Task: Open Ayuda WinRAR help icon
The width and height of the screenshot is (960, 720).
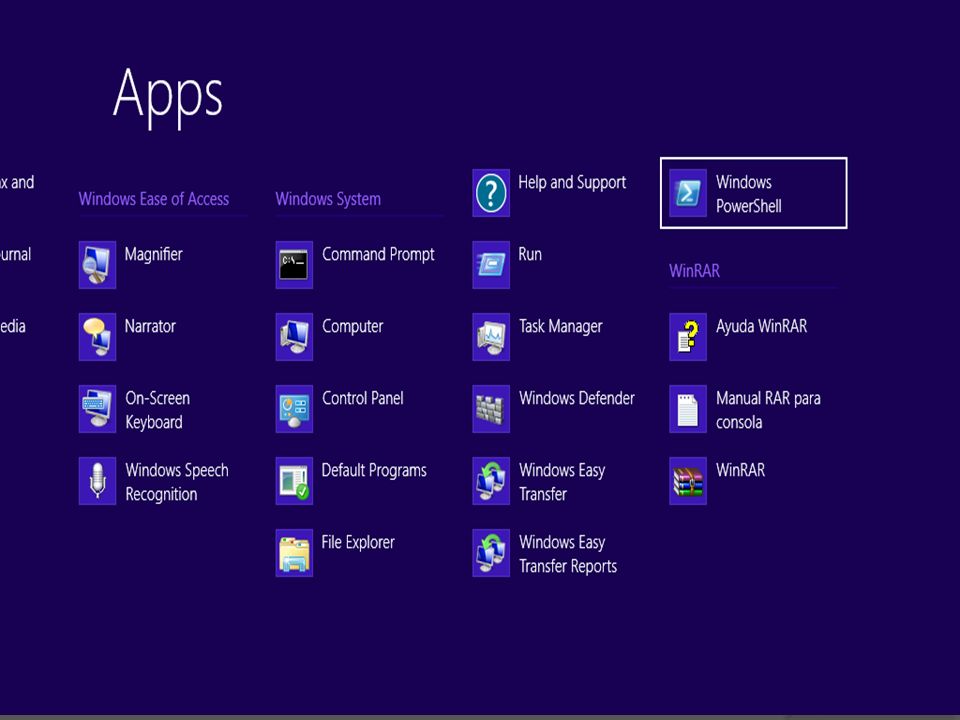Action: point(688,337)
